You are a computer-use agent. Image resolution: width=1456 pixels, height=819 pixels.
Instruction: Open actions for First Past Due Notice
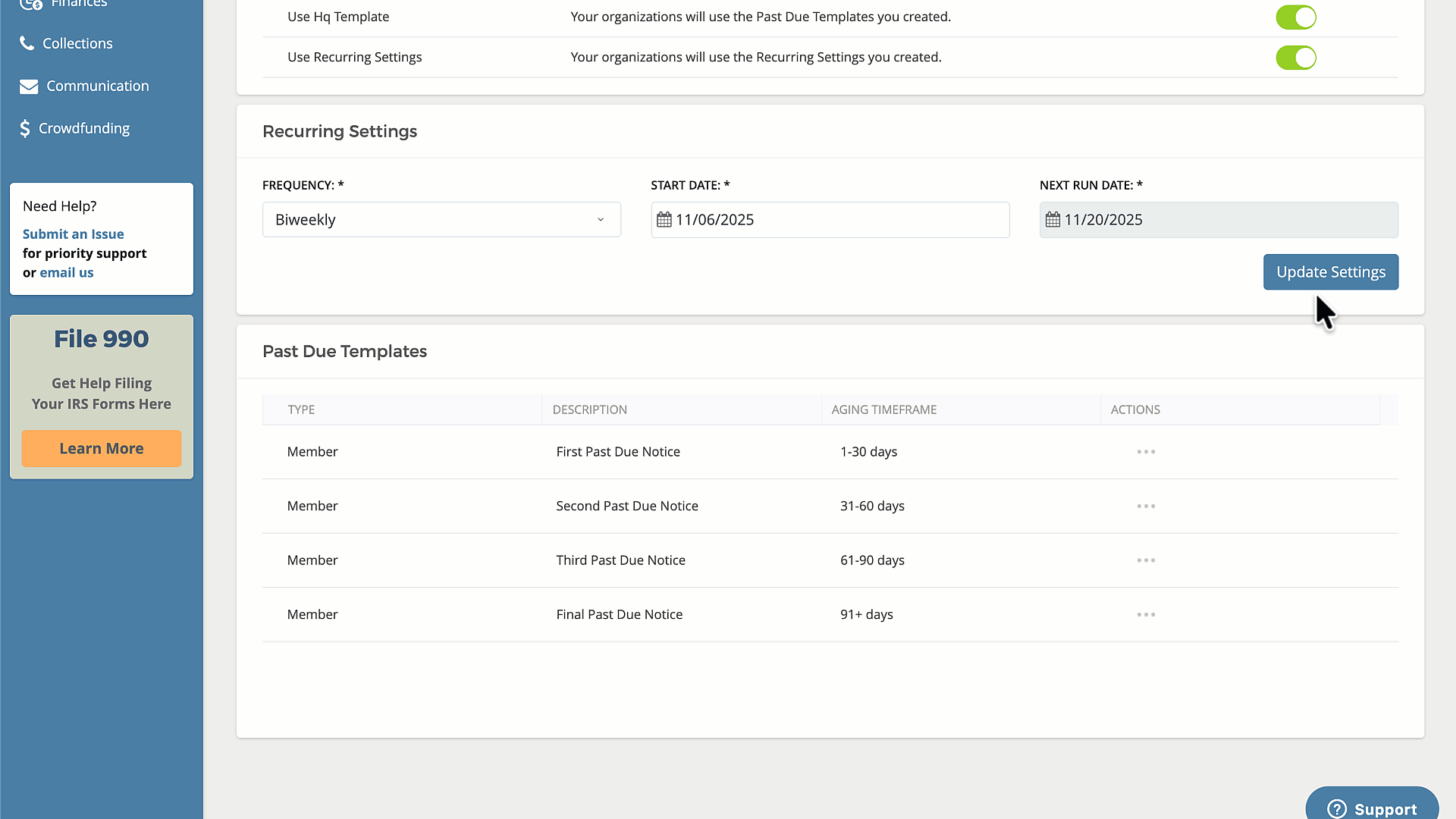pos(1146,452)
